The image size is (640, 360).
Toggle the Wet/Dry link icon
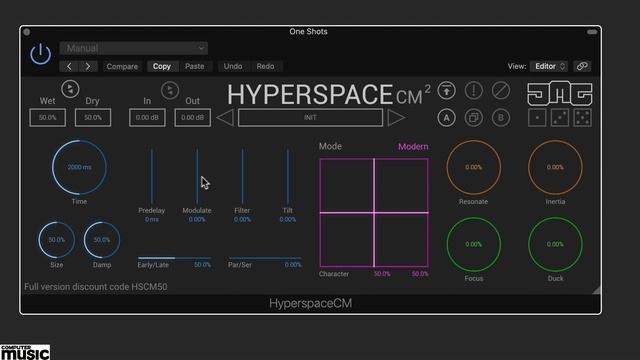[x=70, y=89]
